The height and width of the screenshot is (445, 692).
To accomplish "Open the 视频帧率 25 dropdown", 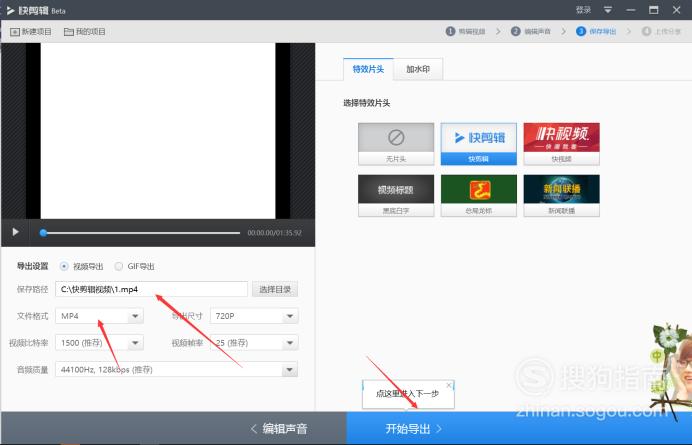I will point(254,343).
